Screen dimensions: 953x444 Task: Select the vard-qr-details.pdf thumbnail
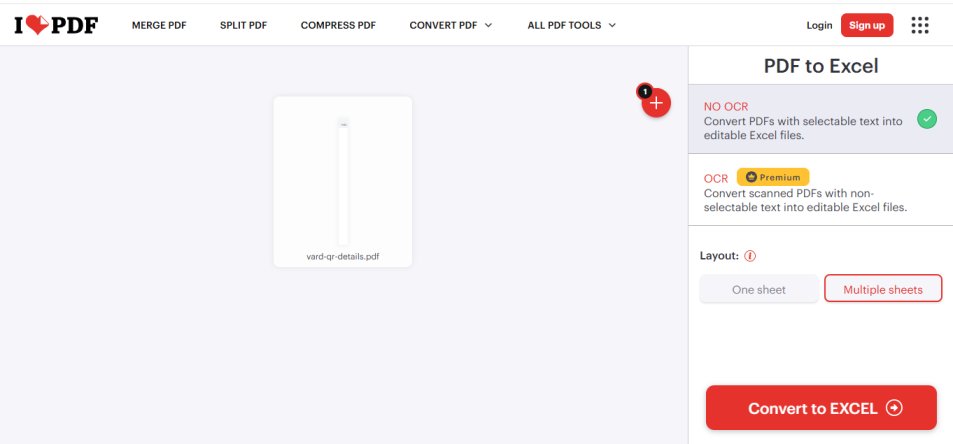pyautogui.click(x=343, y=182)
